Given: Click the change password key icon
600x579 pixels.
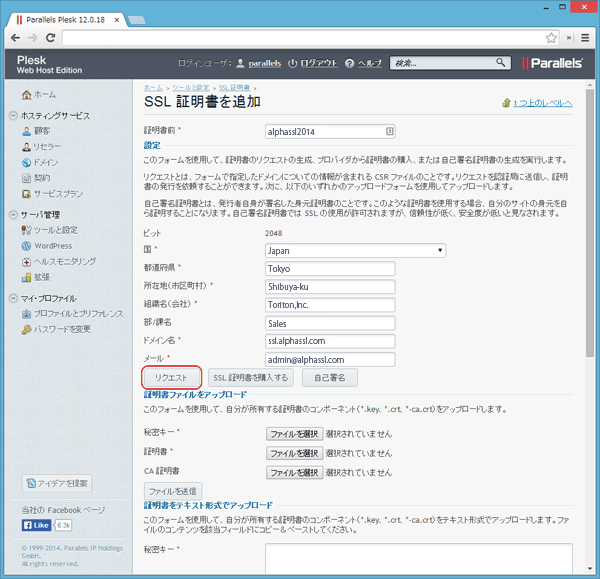Looking at the screenshot, I should point(26,329).
